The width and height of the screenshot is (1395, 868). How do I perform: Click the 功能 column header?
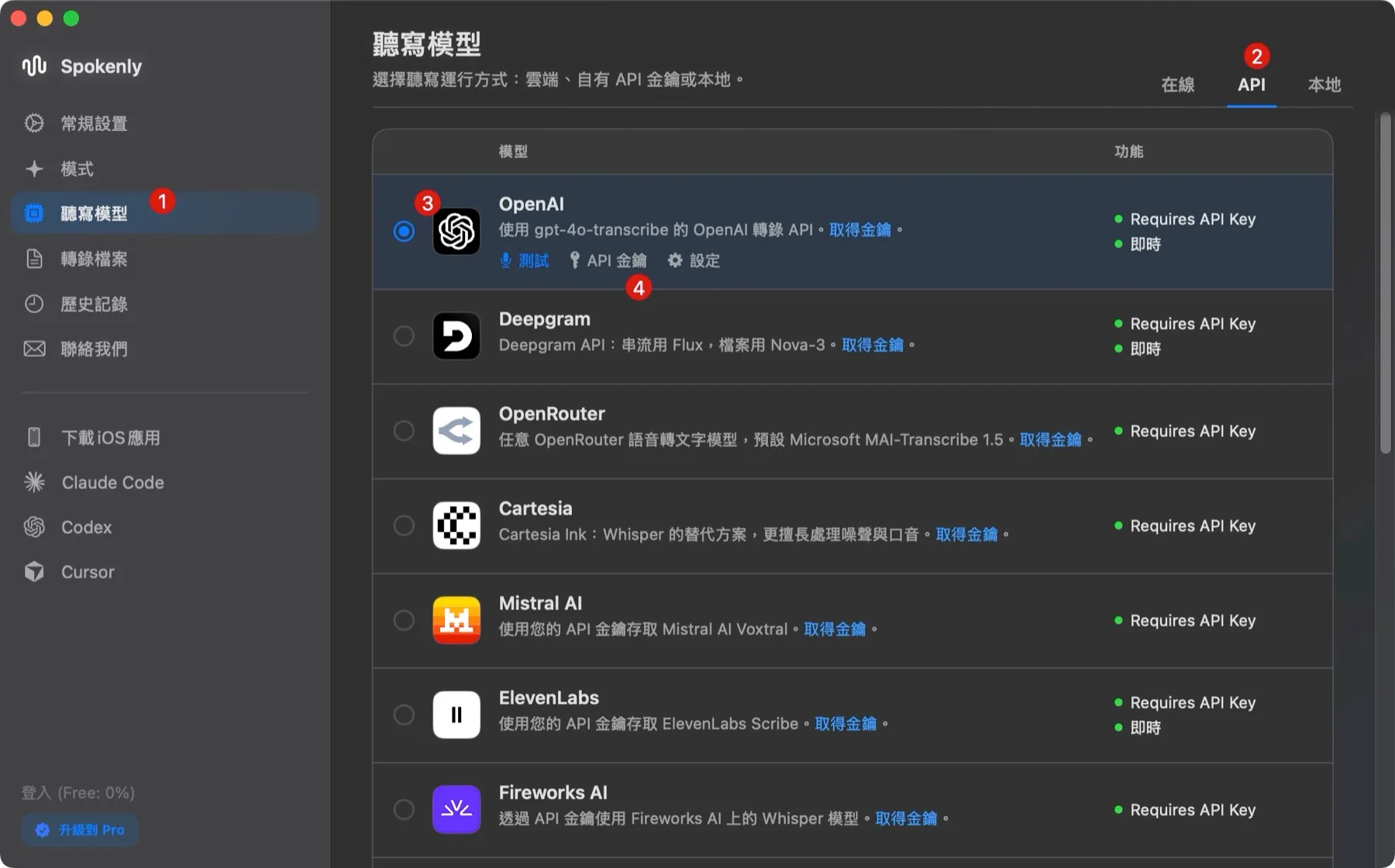[x=1128, y=151]
